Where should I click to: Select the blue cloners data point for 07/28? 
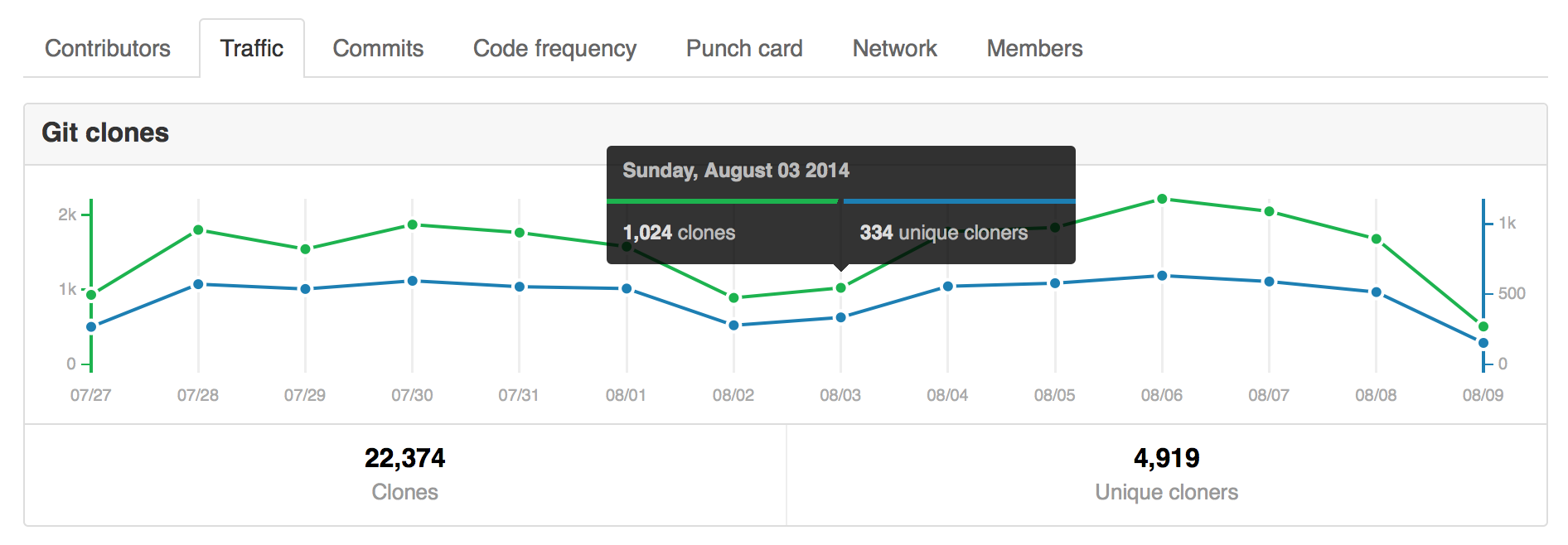coord(198,283)
